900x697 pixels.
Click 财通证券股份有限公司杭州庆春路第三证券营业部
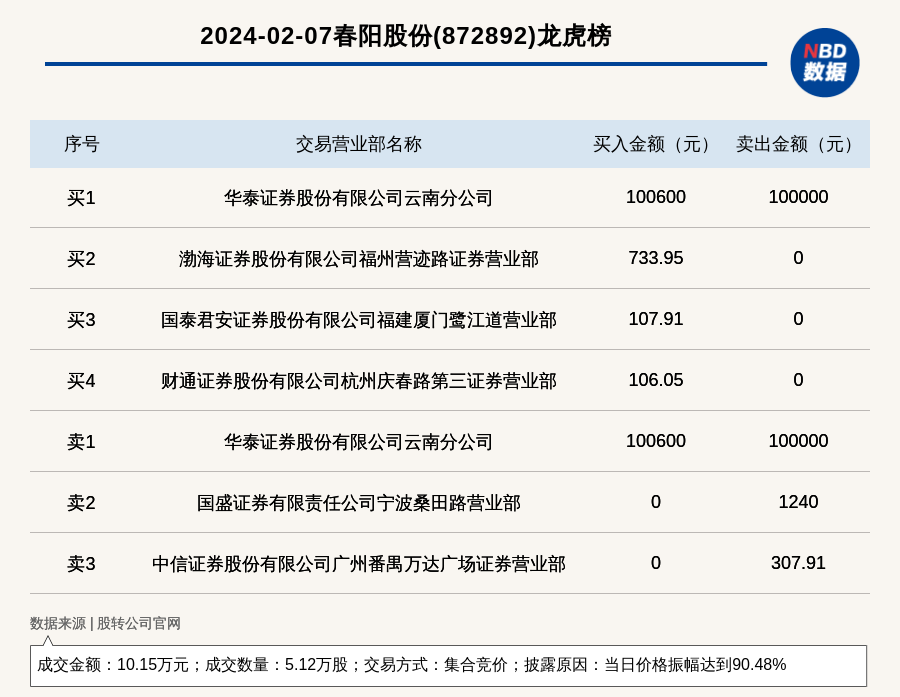coord(358,381)
